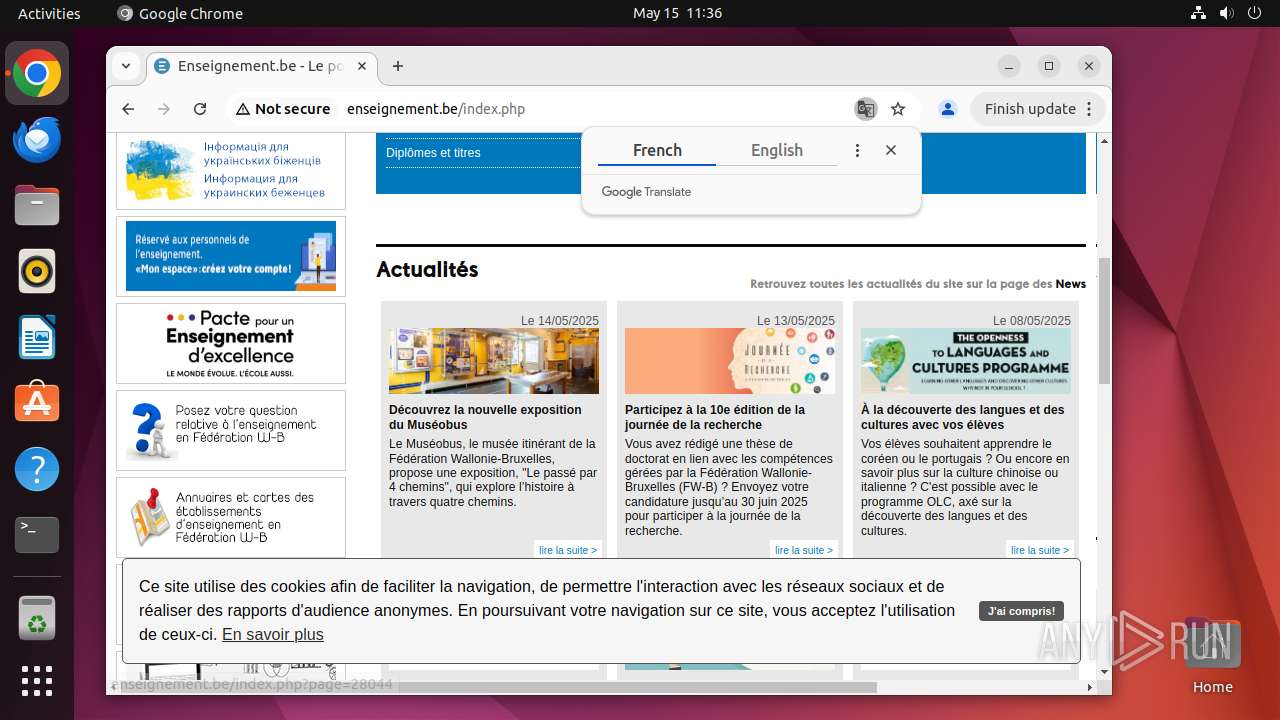Open Posez votre question banner
Screen dimensions: 1280x720
[231, 430]
